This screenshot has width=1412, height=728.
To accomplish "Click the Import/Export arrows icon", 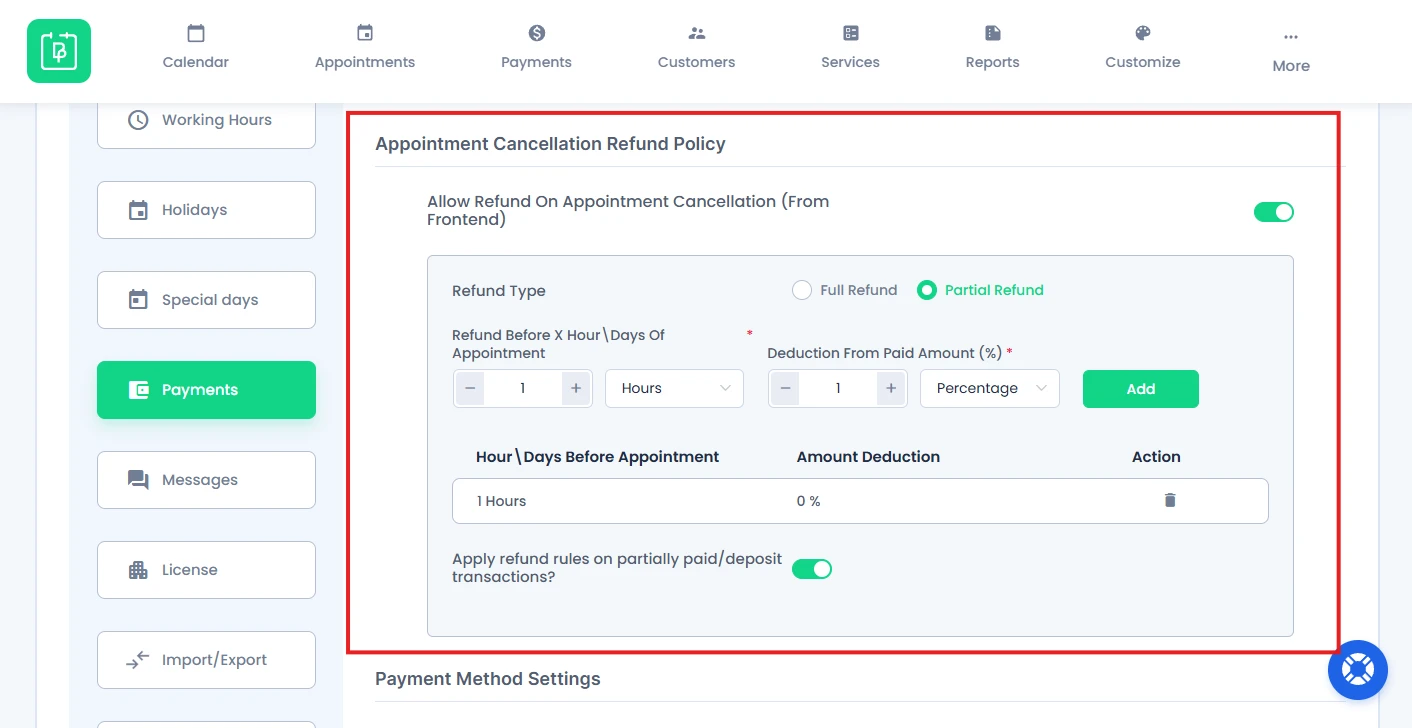I will 138,660.
